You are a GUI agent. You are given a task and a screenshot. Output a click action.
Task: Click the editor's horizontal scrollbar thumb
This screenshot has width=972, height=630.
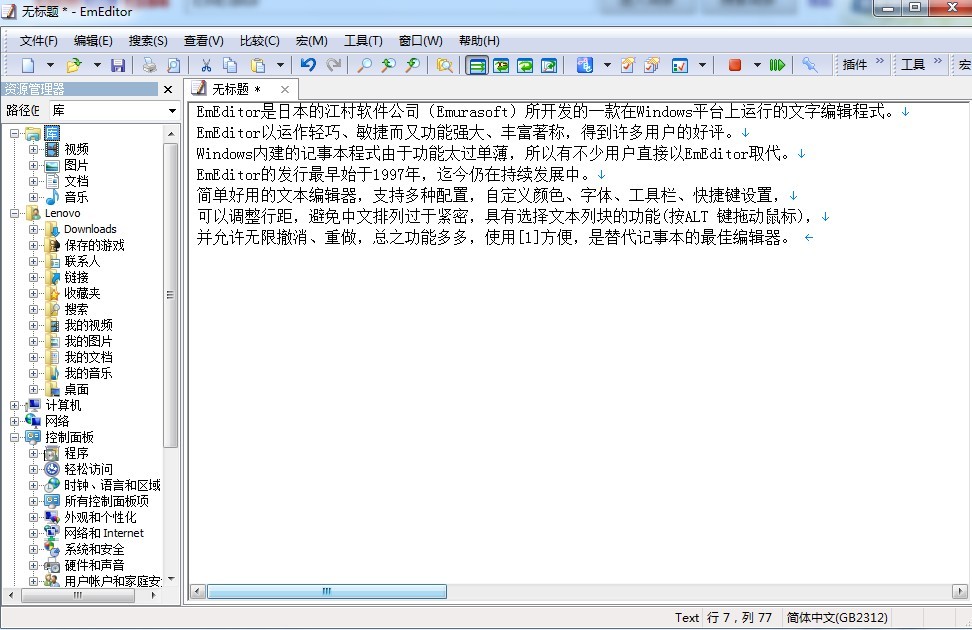(x=327, y=592)
